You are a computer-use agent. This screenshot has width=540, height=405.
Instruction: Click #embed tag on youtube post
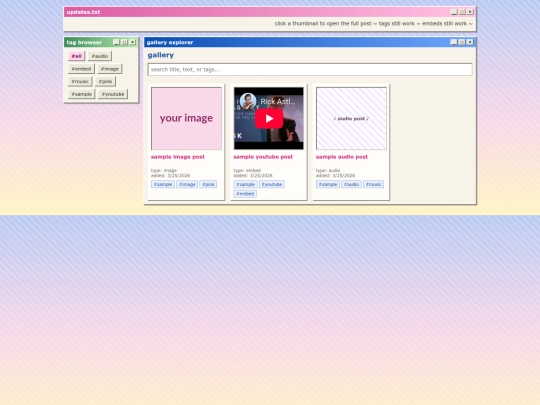click(245, 194)
